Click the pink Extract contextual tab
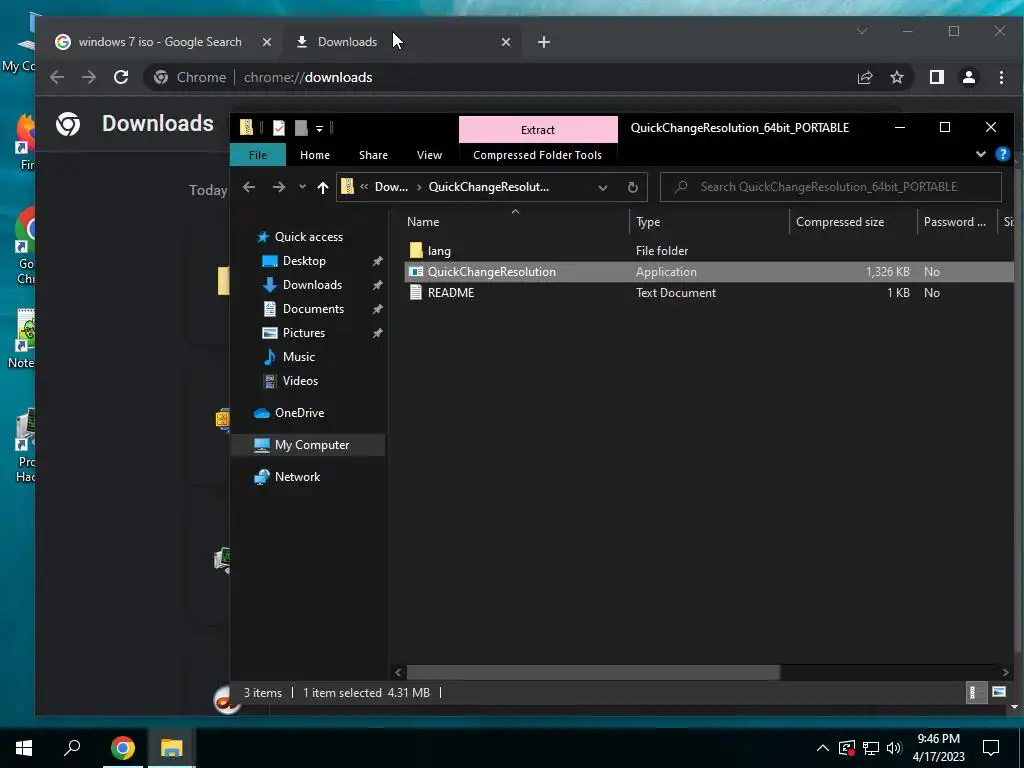This screenshot has width=1024, height=768. click(538, 129)
